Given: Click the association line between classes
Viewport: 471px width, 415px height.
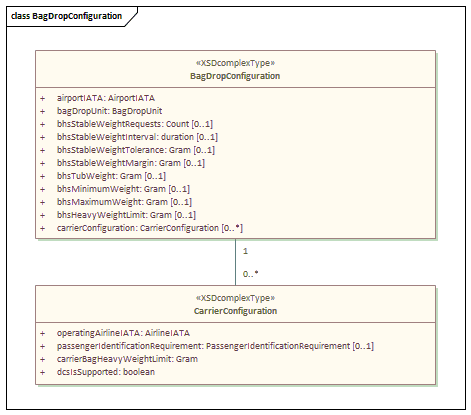Looking at the screenshot, I should tap(235, 262).
